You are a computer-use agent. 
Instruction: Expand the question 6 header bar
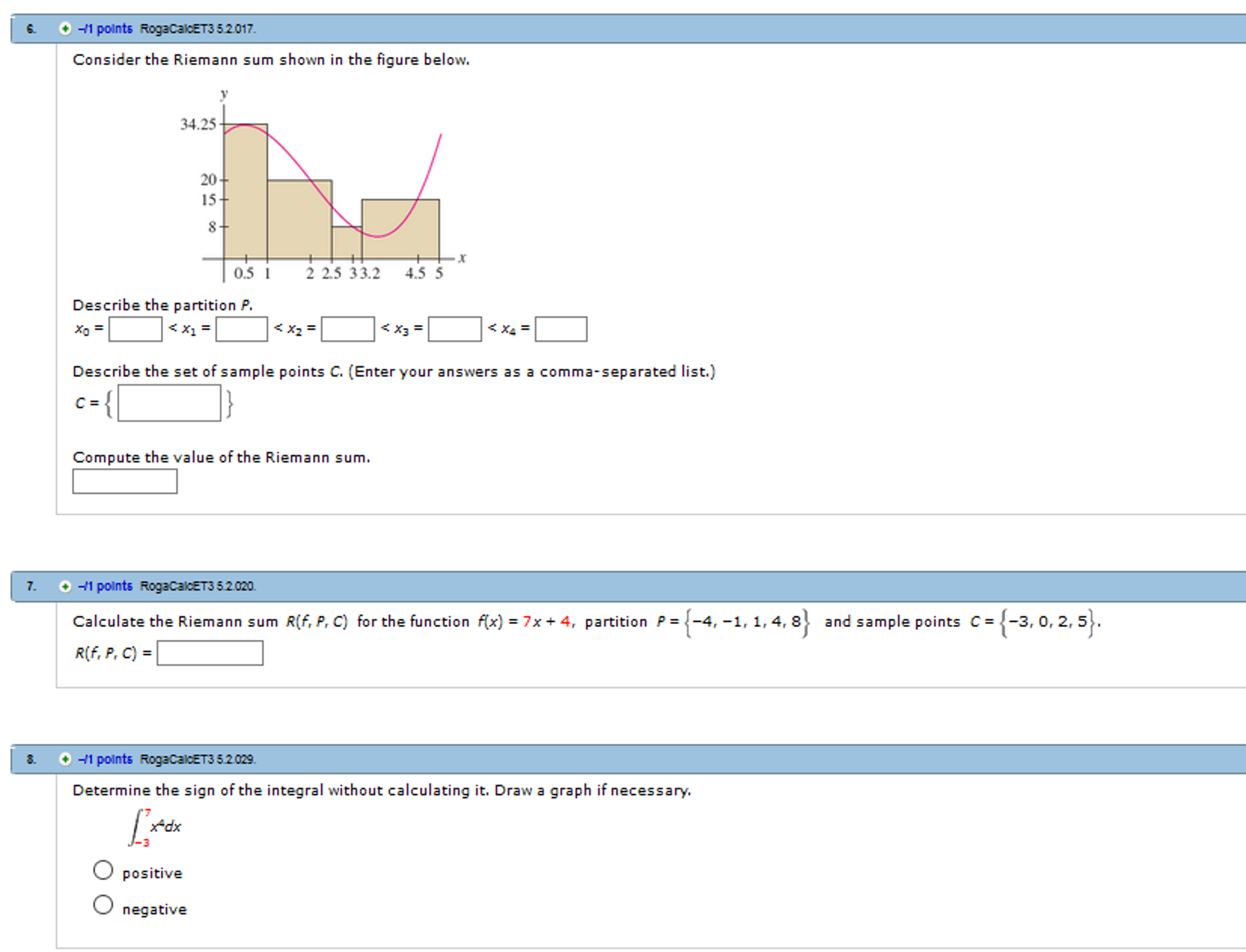click(609, 28)
